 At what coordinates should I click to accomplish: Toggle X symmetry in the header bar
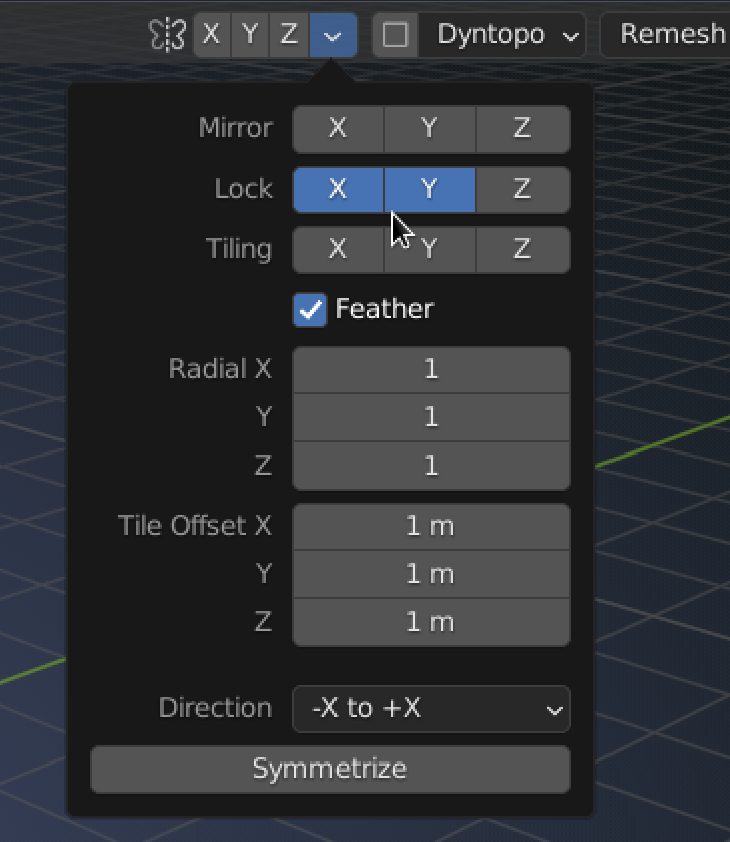coord(211,35)
